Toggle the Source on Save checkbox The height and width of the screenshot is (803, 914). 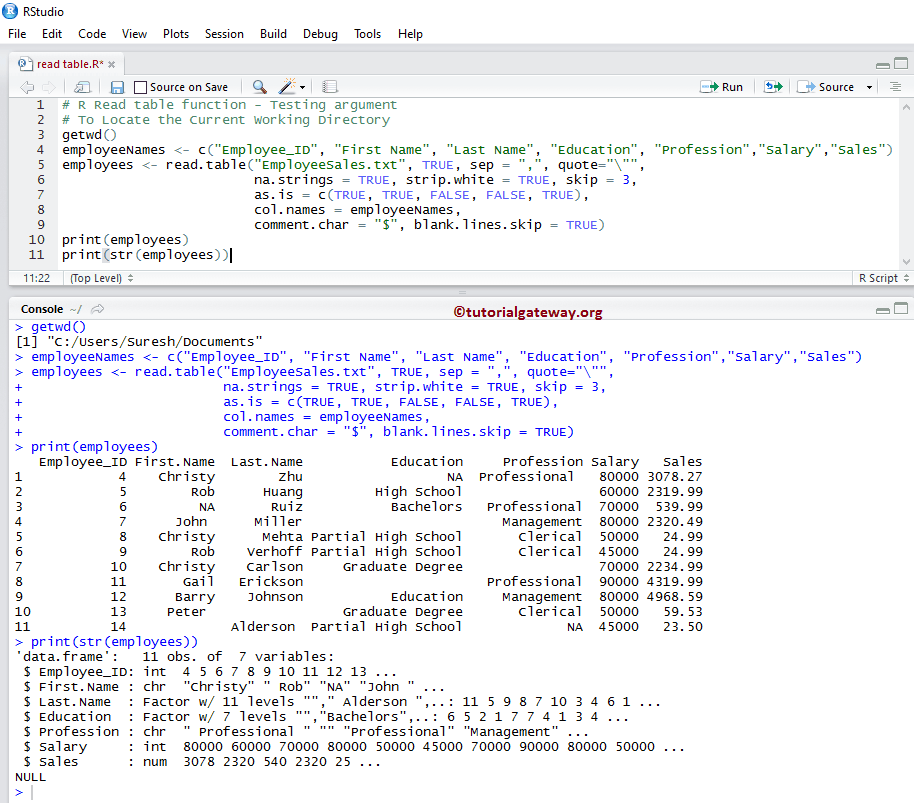(x=141, y=87)
